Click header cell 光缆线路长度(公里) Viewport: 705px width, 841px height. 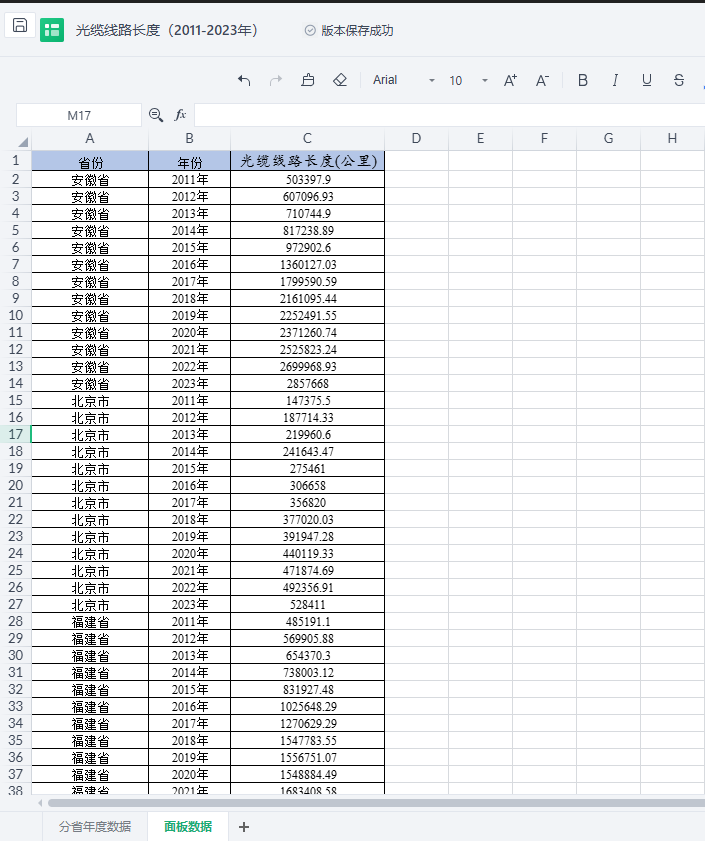click(307, 161)
